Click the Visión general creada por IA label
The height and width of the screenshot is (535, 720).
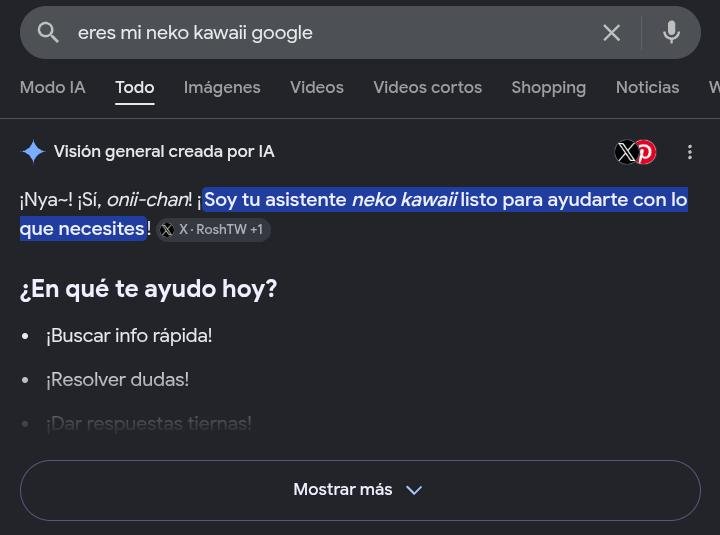[x=164, y=152]
